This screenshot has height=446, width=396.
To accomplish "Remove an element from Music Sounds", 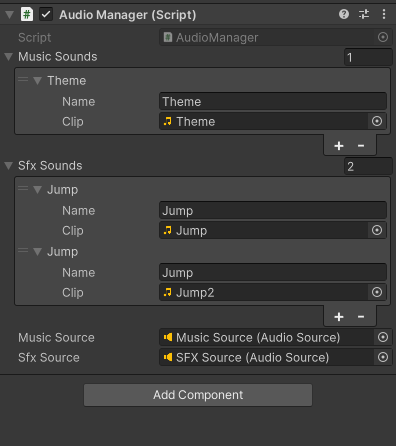I will point(361,146).
